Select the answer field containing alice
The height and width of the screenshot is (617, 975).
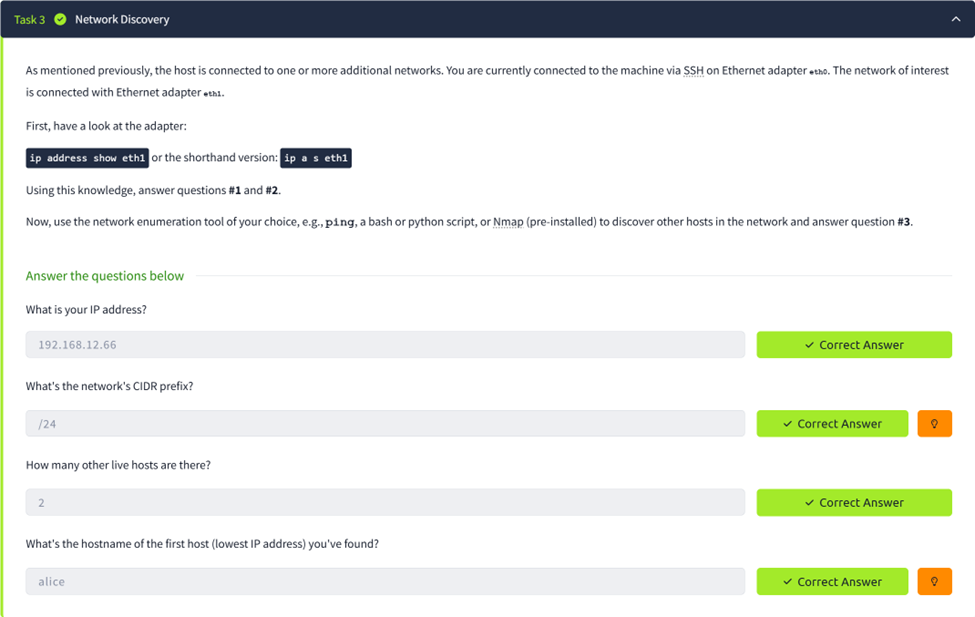point(385,581)
